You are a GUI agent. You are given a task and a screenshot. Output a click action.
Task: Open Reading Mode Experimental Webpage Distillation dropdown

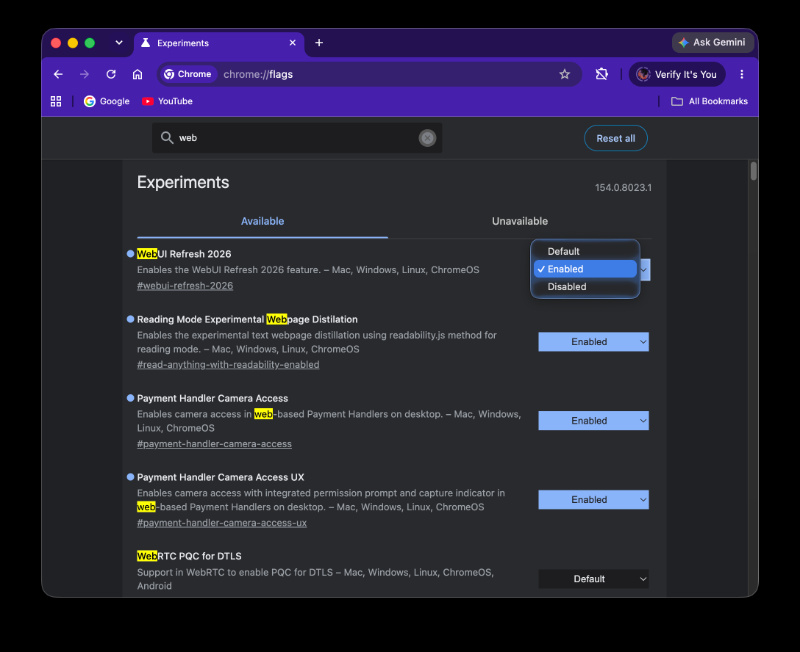[593, 342]
